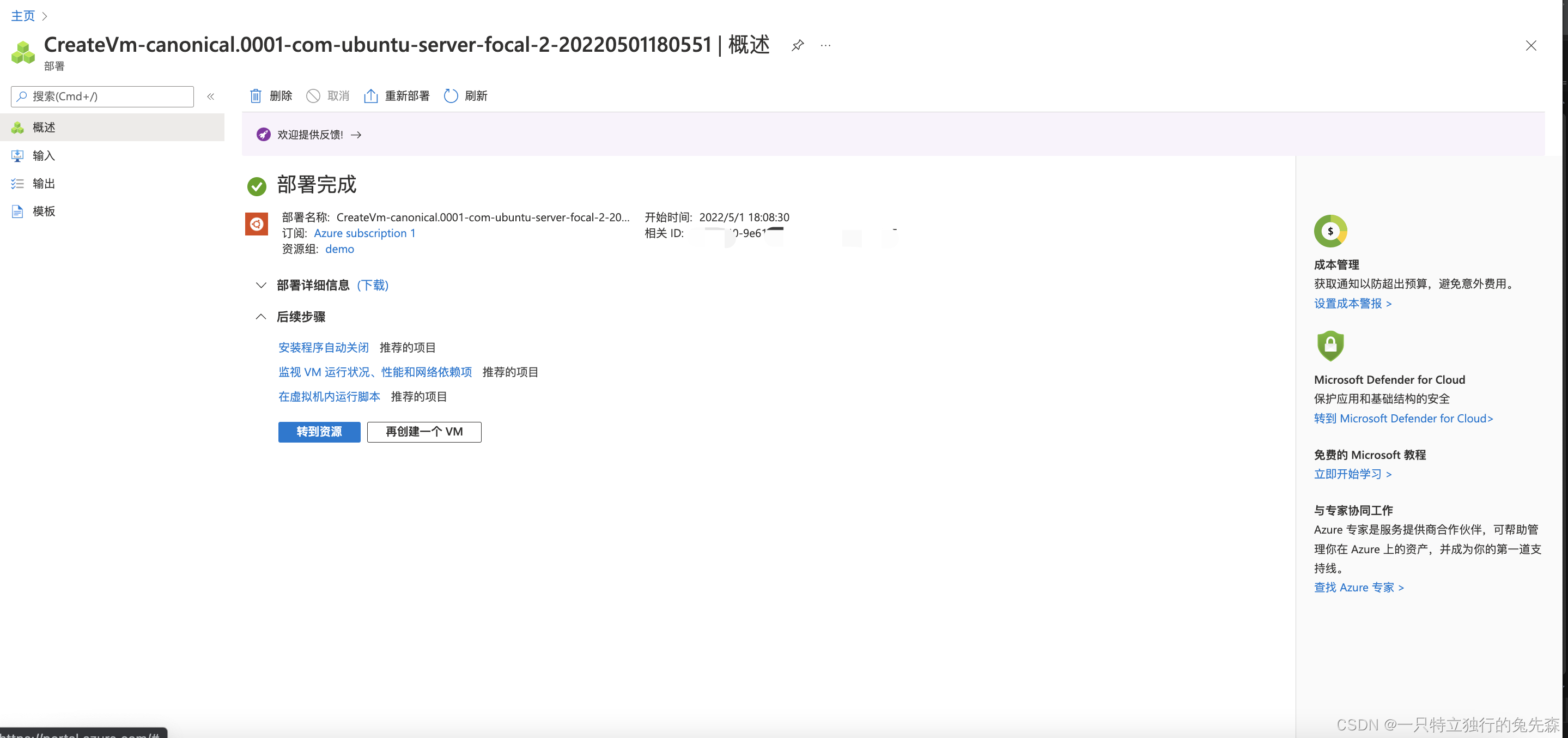The image size is (1568, 738).
Task: Open the 输入 menu item
Action: tap(44, 156)
